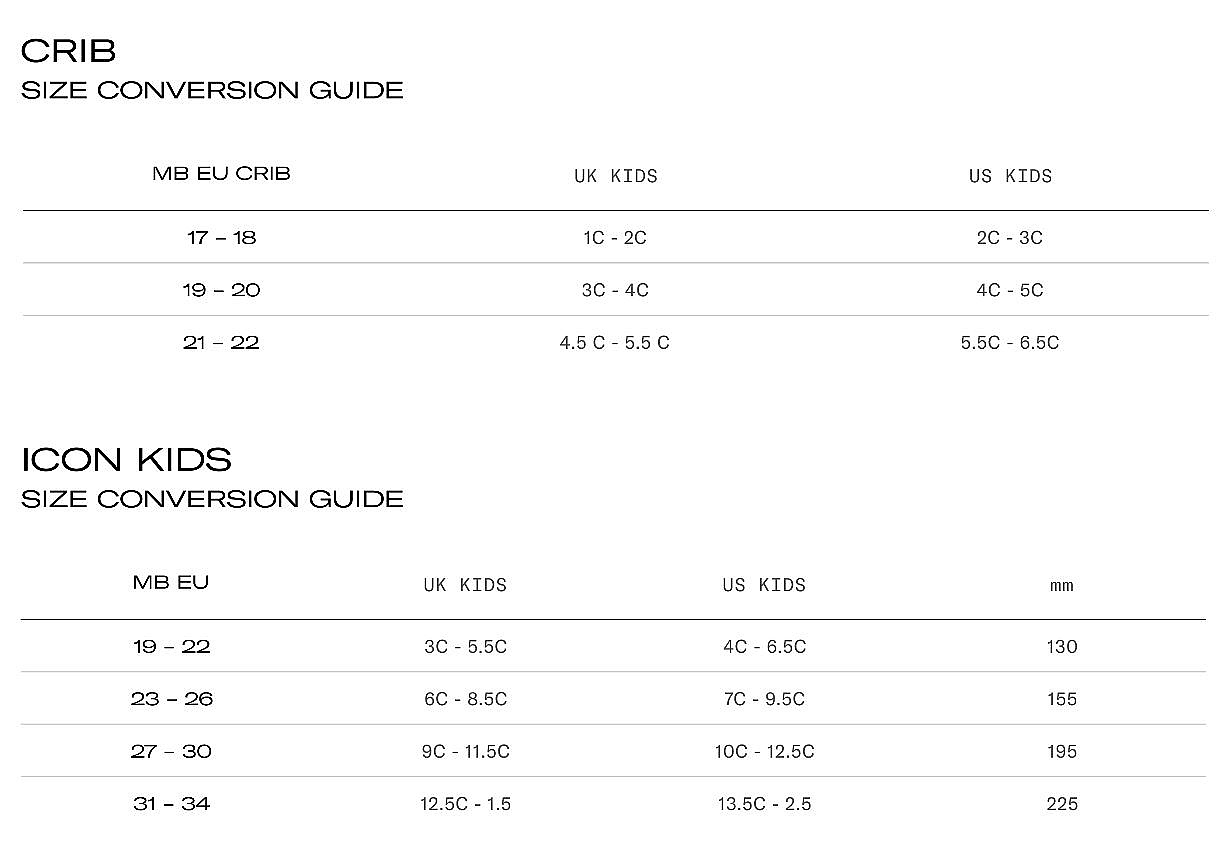Click the ICON KIDS heading
Image resolution: width=1220 pixels, height=852 pixels.
pos(127,460)
